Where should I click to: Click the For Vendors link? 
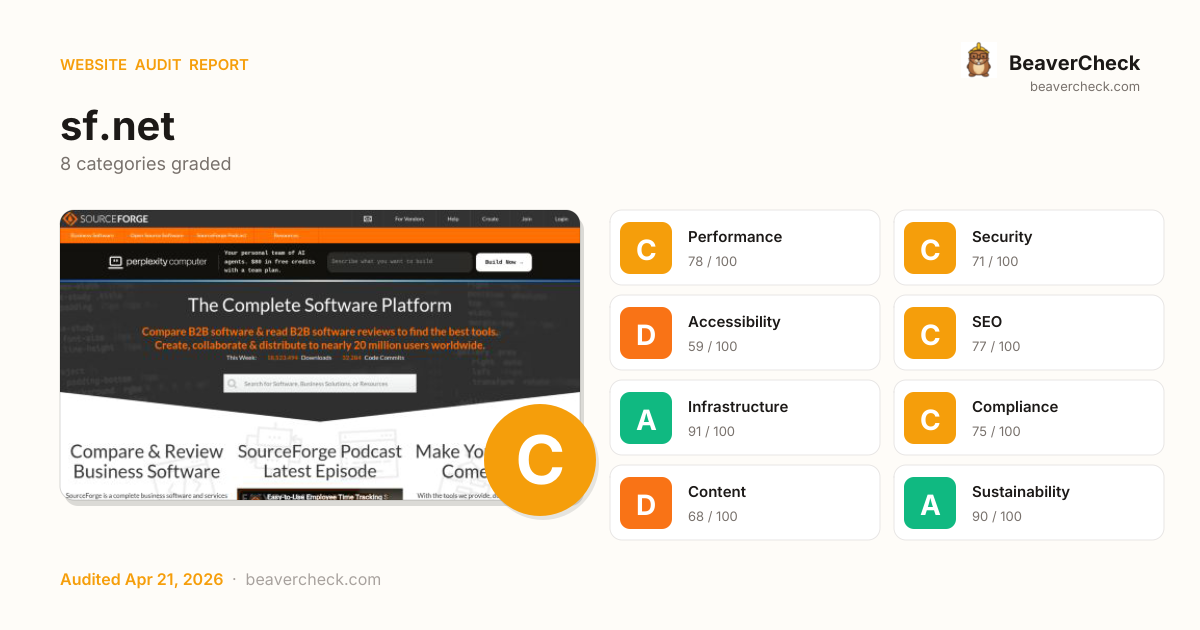(409, 219)
